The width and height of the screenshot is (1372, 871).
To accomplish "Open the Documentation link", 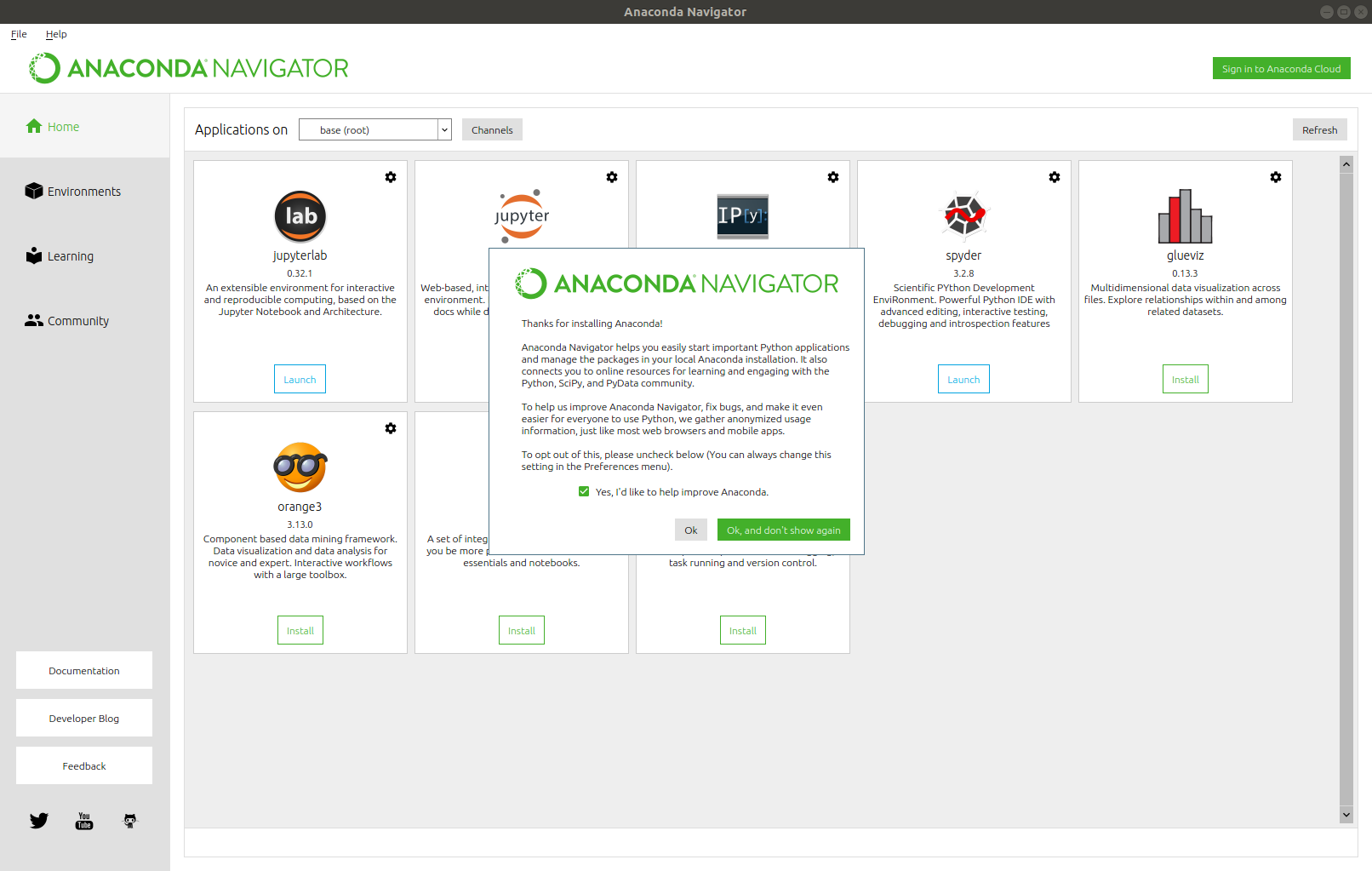I will 84,670.
